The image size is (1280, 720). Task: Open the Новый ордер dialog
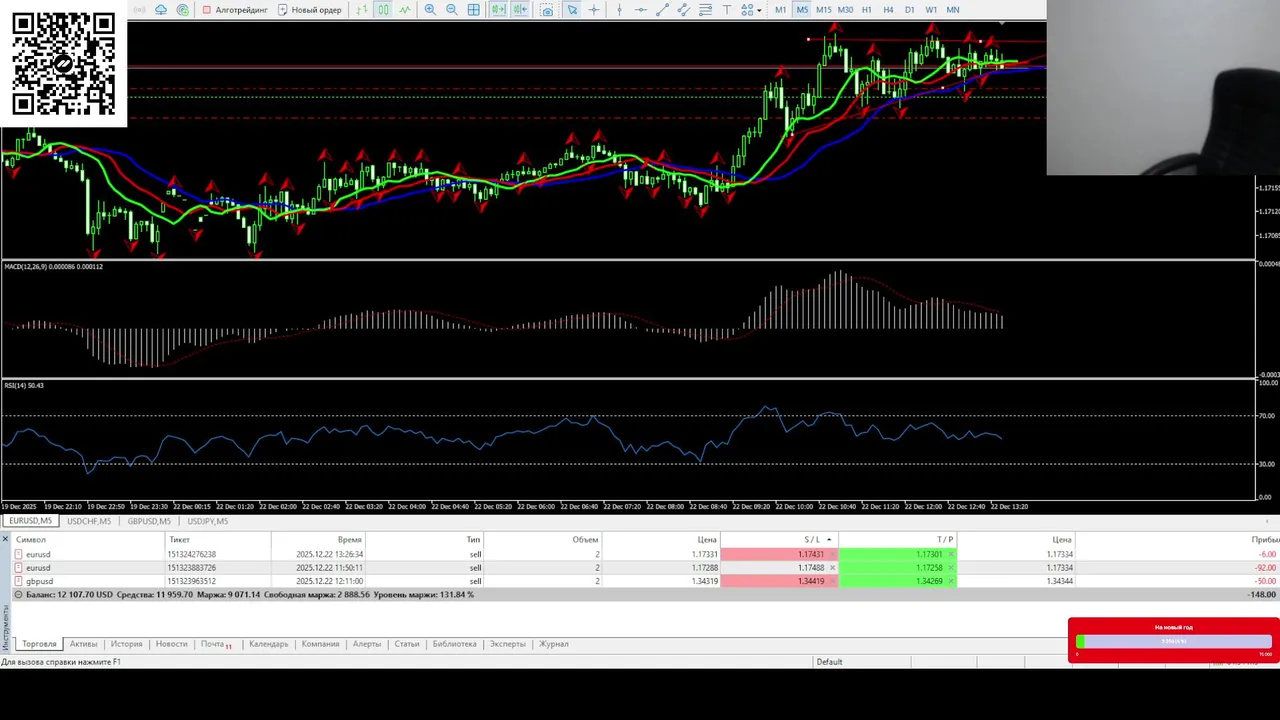(310, 9)
